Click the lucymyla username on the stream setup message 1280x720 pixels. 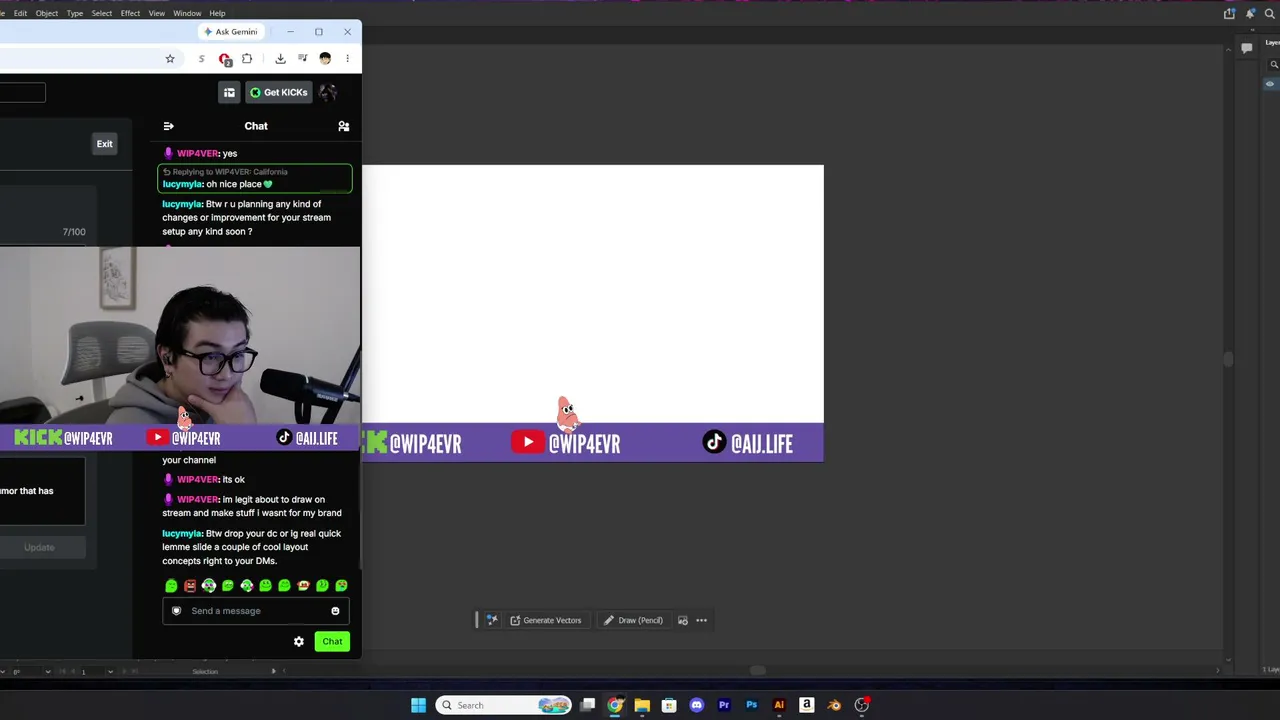(x=182, y=204)
